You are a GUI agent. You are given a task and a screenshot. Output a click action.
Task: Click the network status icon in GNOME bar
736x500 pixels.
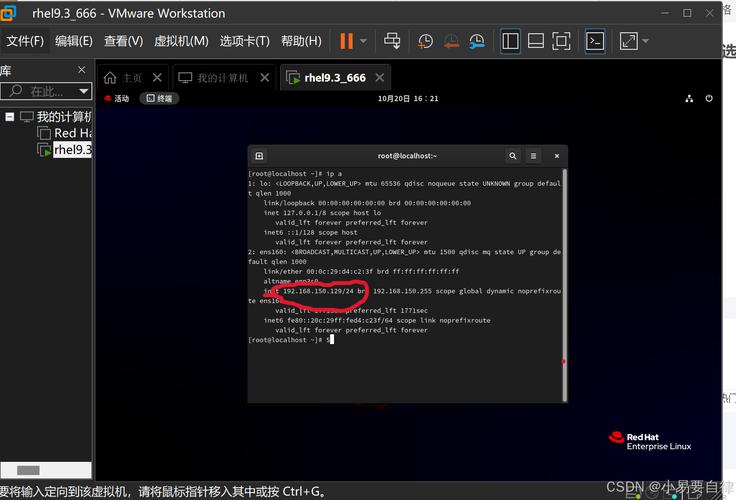(689, 99)
